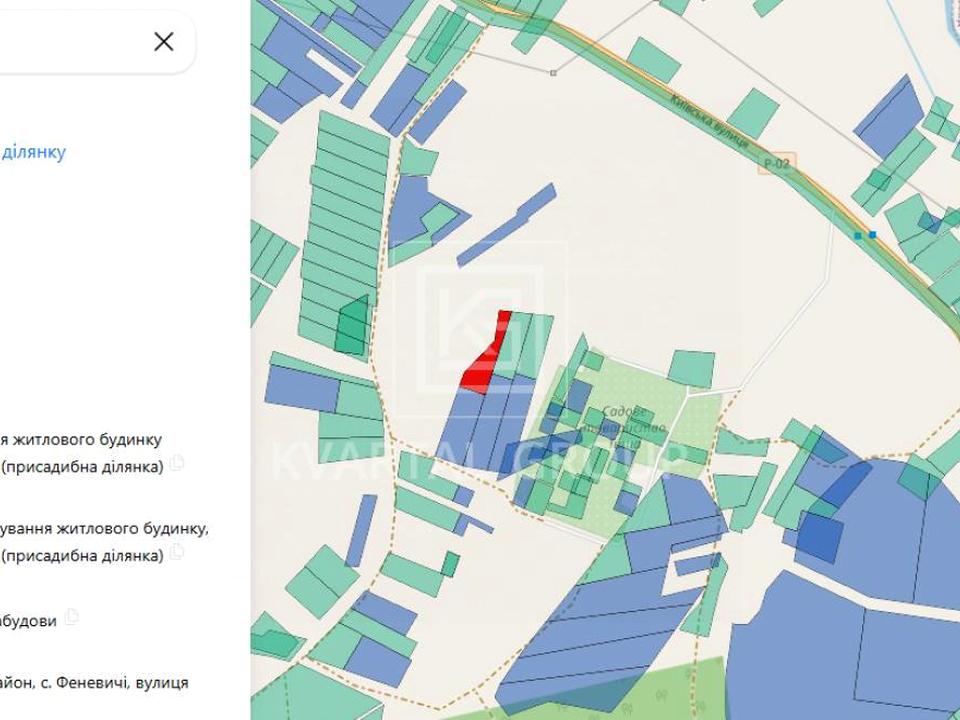Click the blue 'ділянку' link
This screenshot has width=960, height=720.
(x=34, y=152)
